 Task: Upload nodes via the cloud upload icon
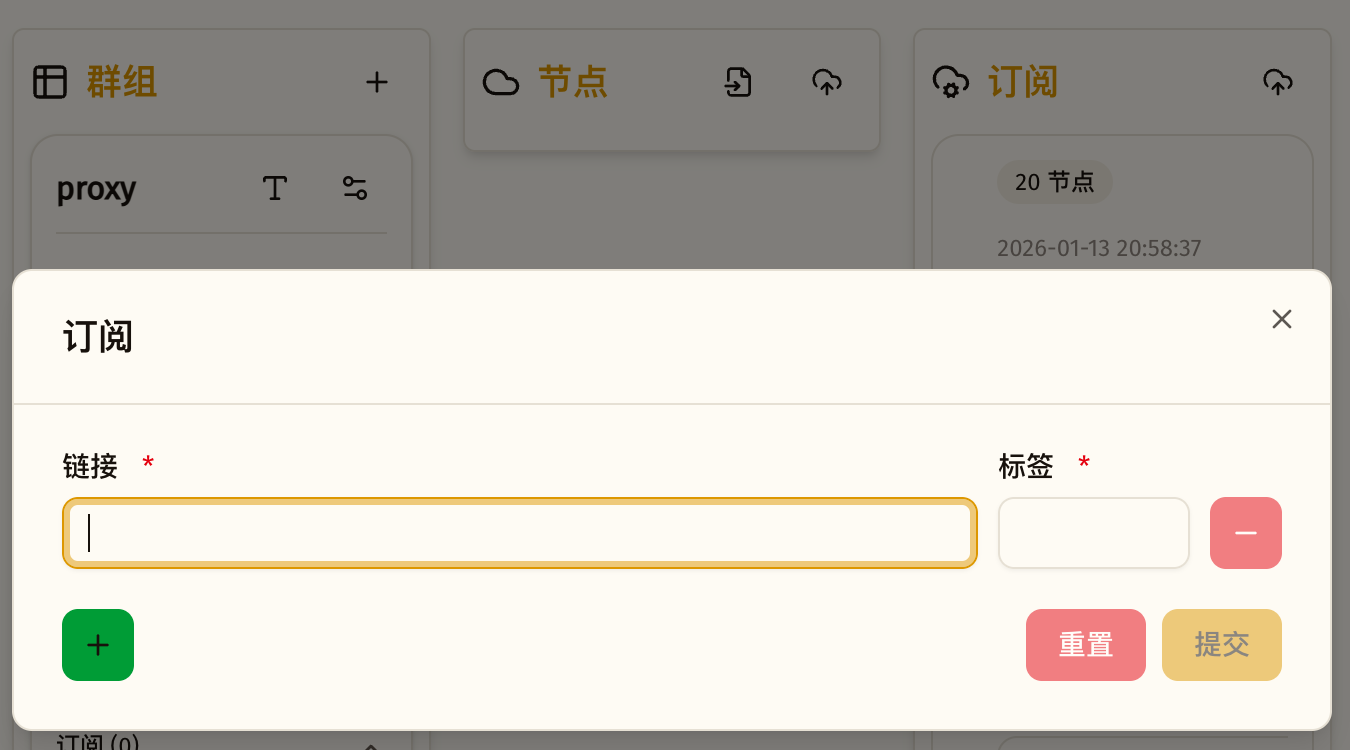pyautogui.click(x=827, y=82)
